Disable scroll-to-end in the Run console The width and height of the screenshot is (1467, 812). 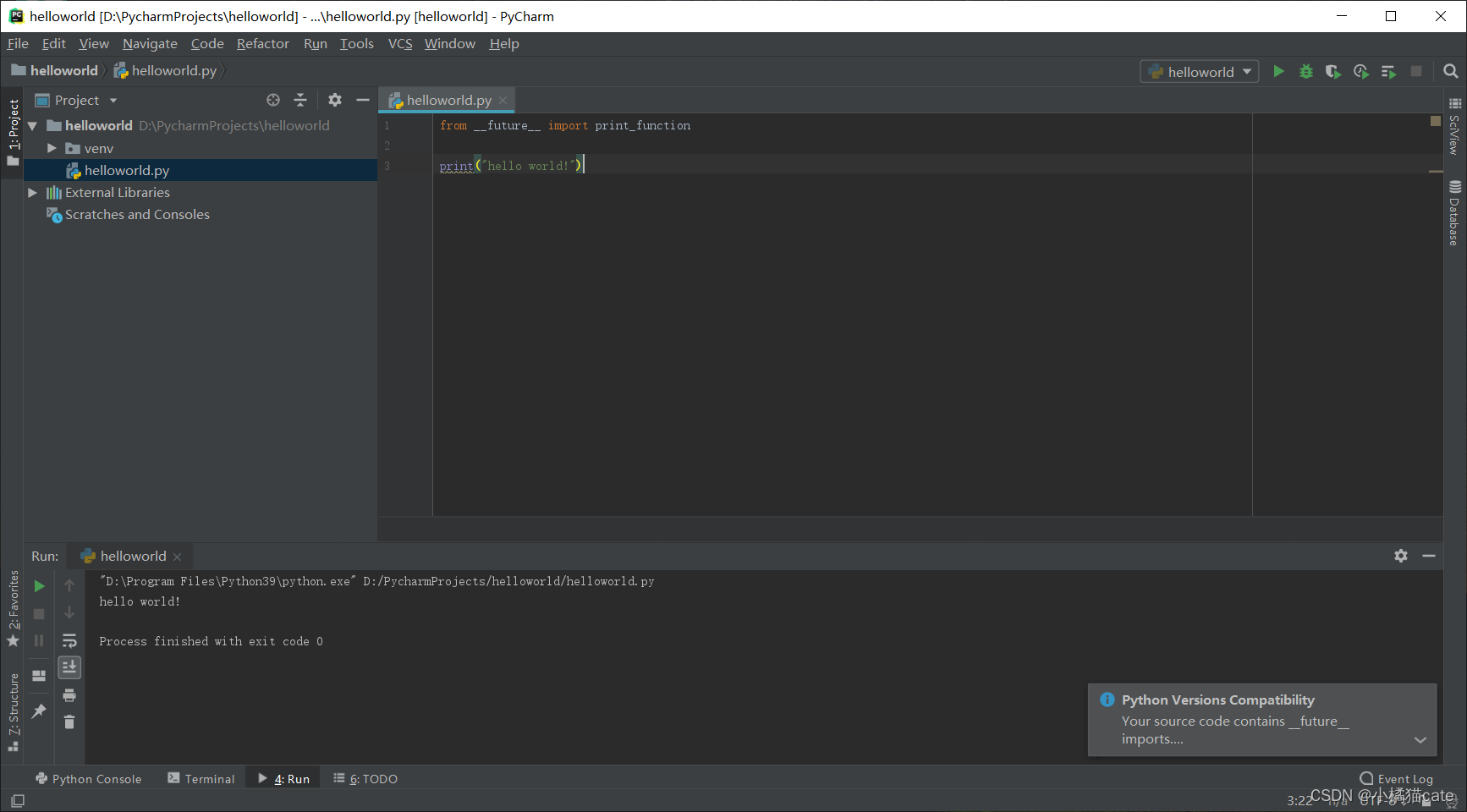click(x=69, y=667)
